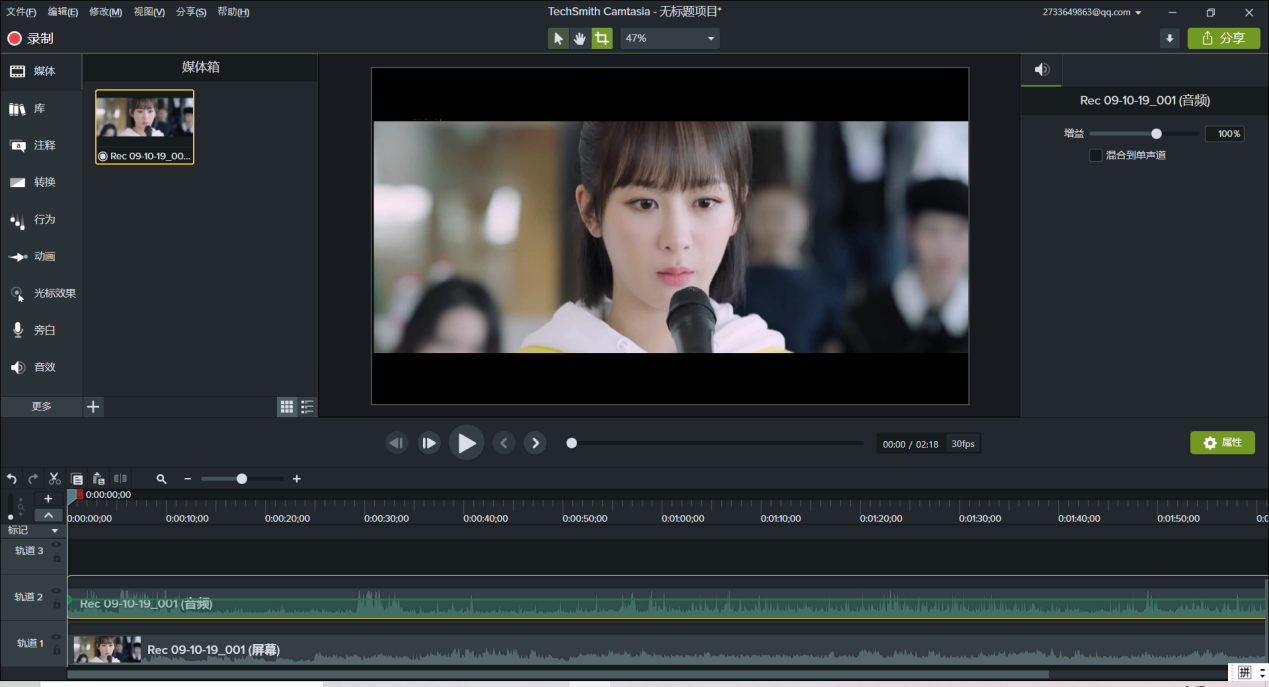
Task: Click the Undo arrow in timeline toolbar
Action: (x=12, y=479)
